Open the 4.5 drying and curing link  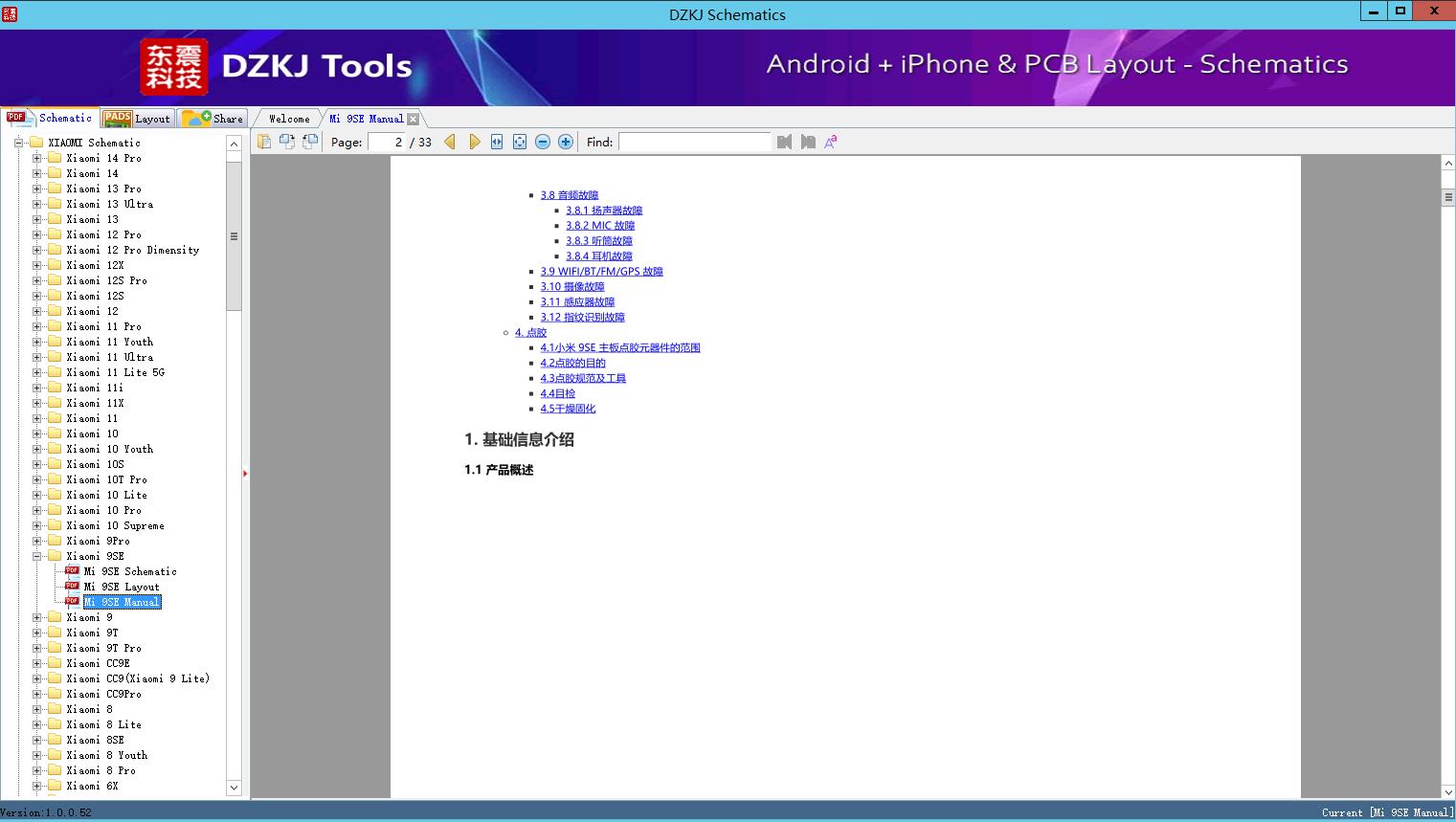tap(568, 409)
